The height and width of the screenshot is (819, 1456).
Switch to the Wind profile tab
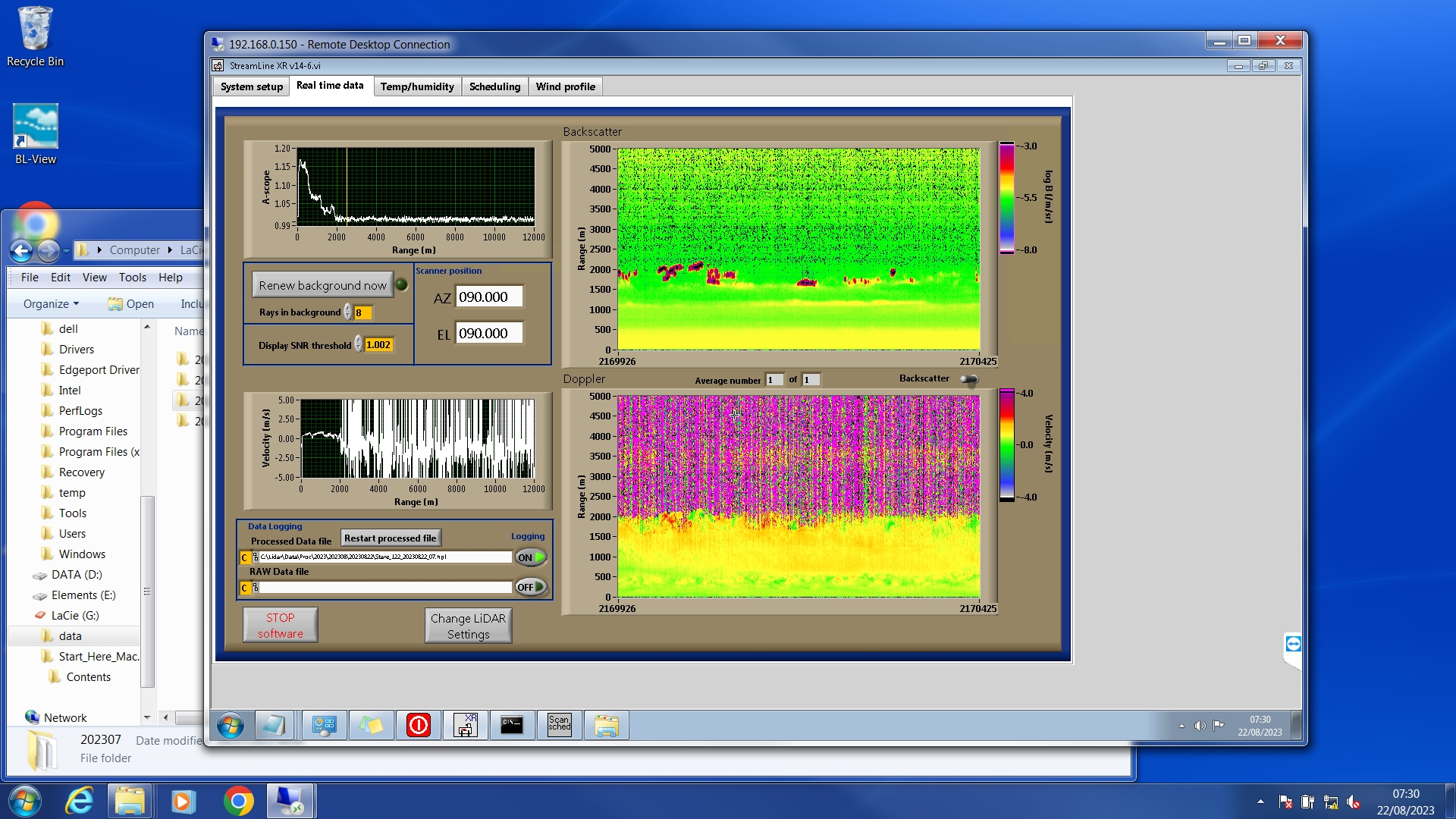pyautogui.click(x=565, y=86)
